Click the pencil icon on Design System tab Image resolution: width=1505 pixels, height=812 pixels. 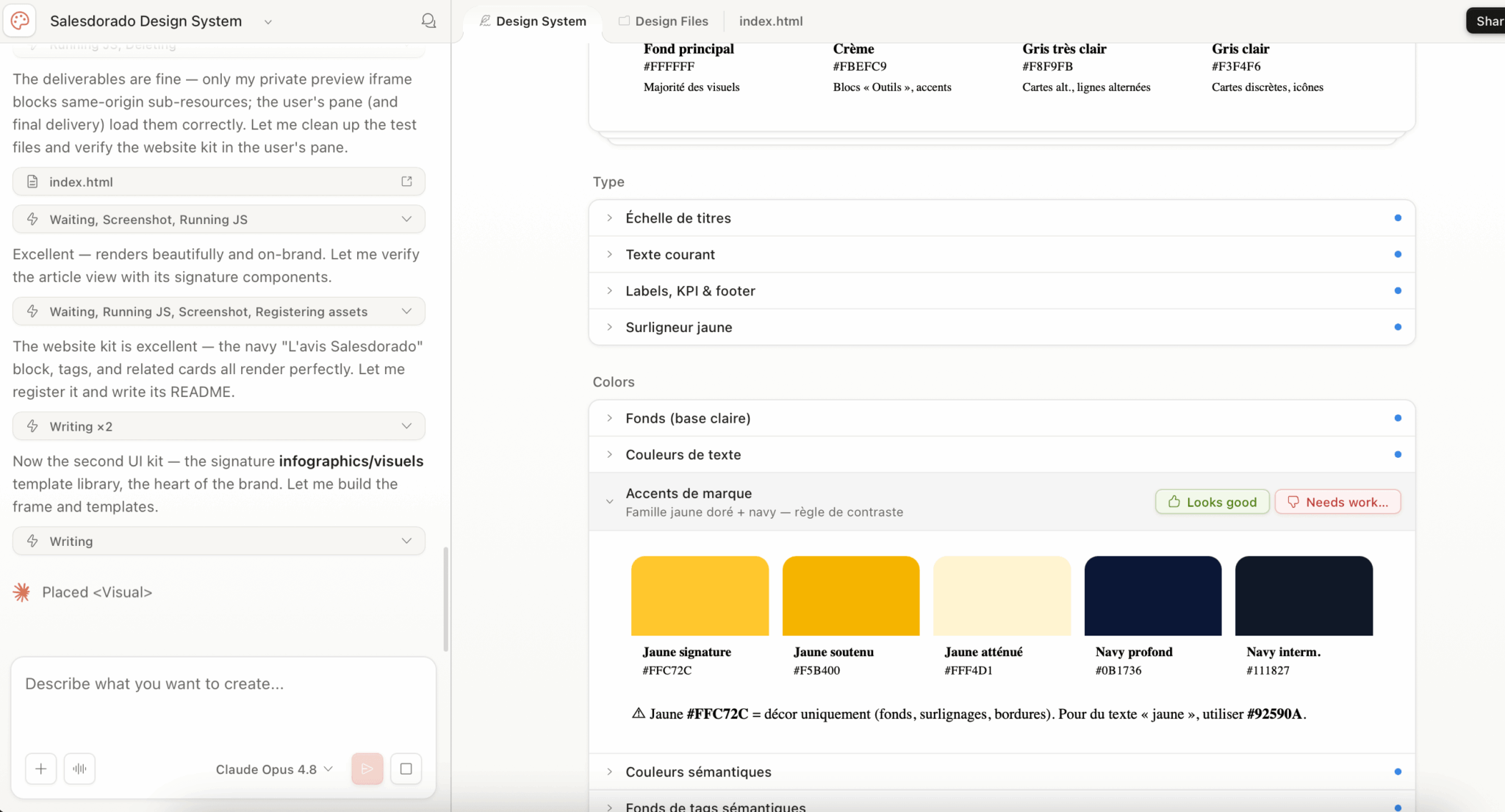coord(485,21)
